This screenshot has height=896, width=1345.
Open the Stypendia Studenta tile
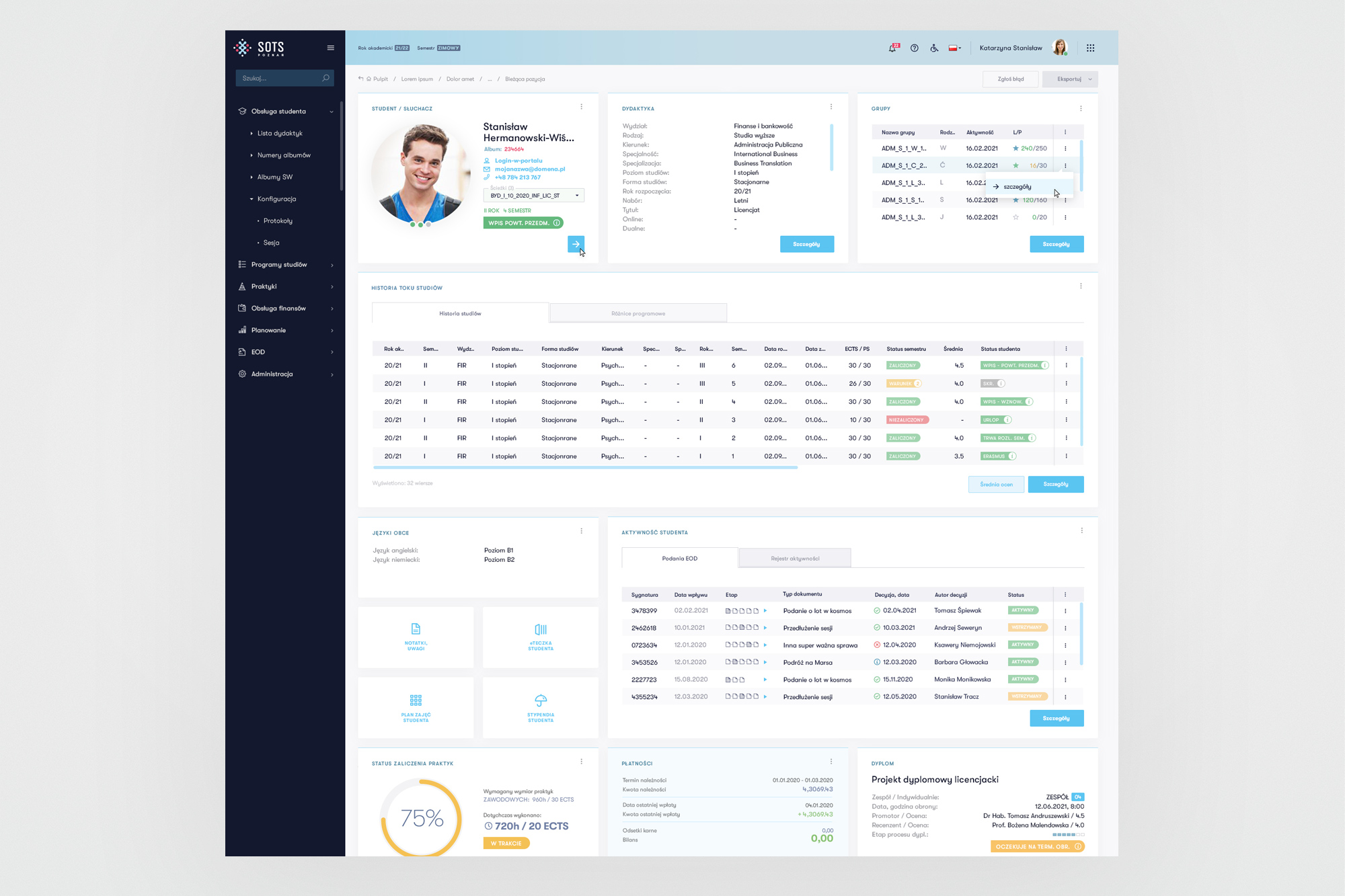point(540,708)
